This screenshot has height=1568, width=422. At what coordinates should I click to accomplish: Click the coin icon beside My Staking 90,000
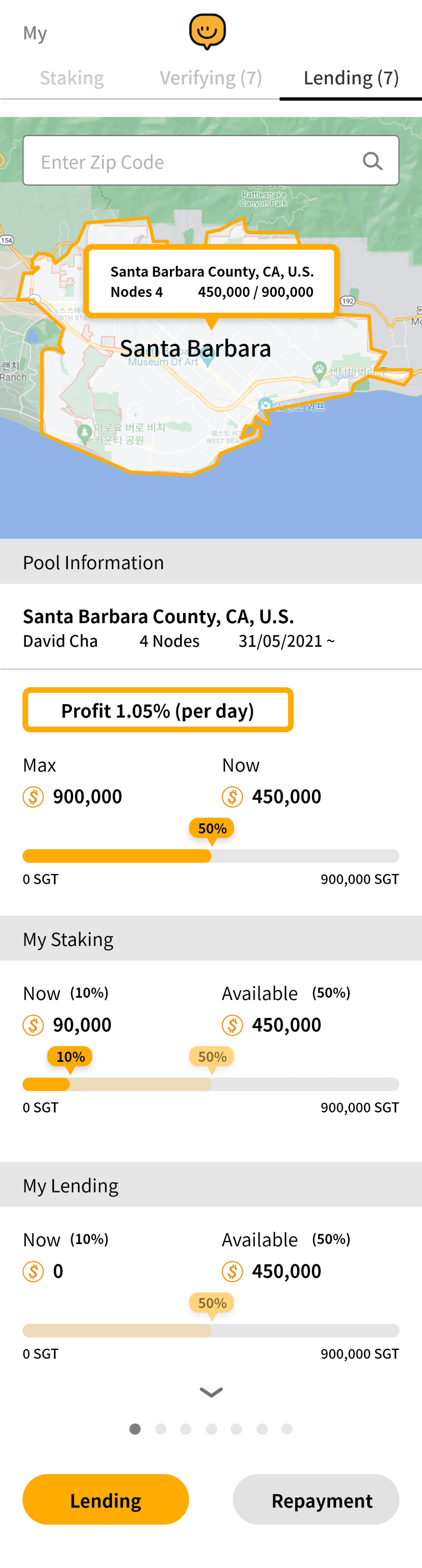click(x=33, y=1024)
